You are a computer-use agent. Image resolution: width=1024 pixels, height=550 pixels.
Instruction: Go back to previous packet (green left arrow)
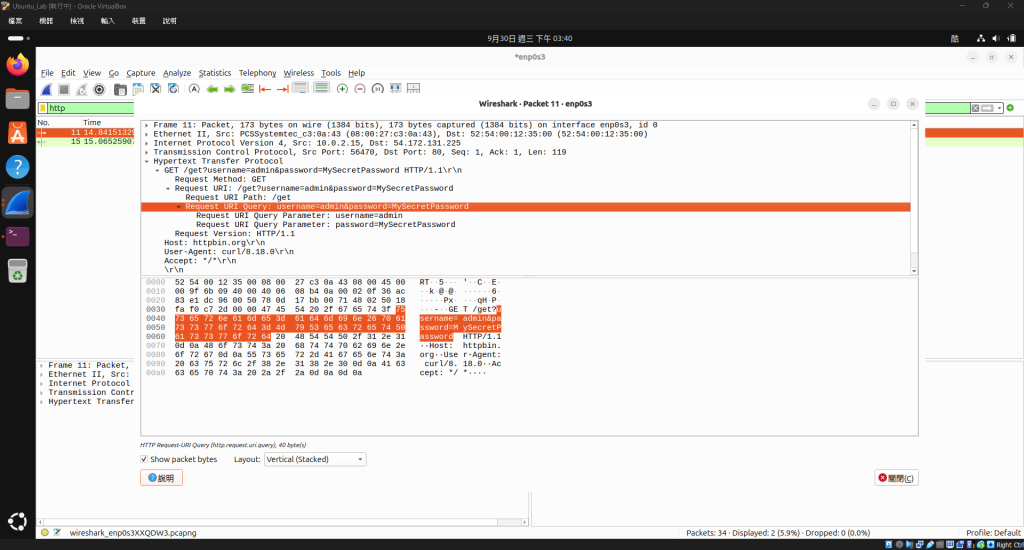(x=212, y=89)
